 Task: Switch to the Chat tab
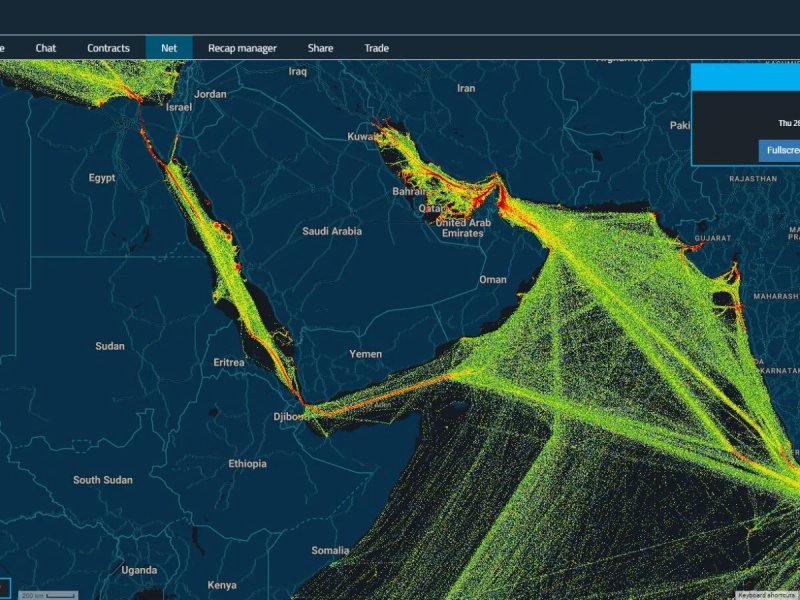[46, 47]
